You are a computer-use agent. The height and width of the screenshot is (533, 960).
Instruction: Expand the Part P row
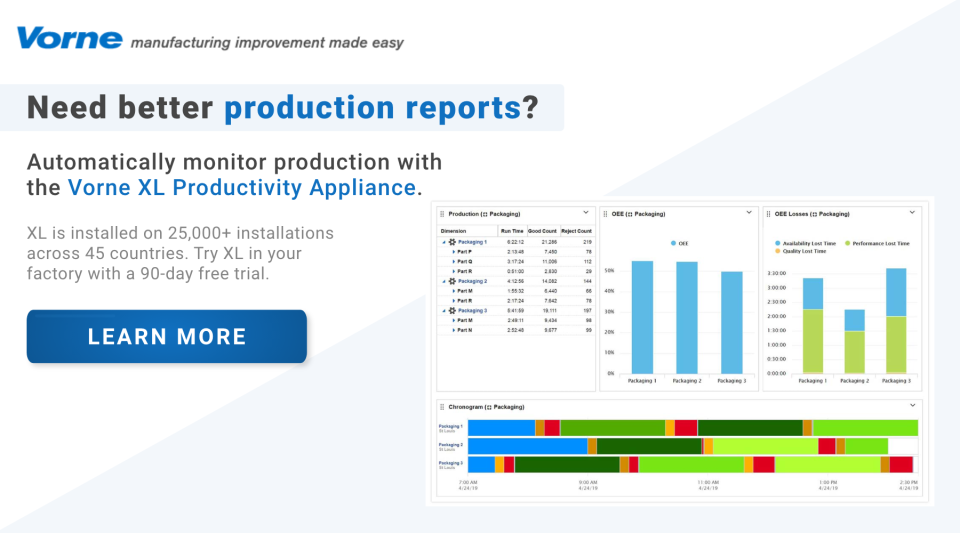point(454,252)
